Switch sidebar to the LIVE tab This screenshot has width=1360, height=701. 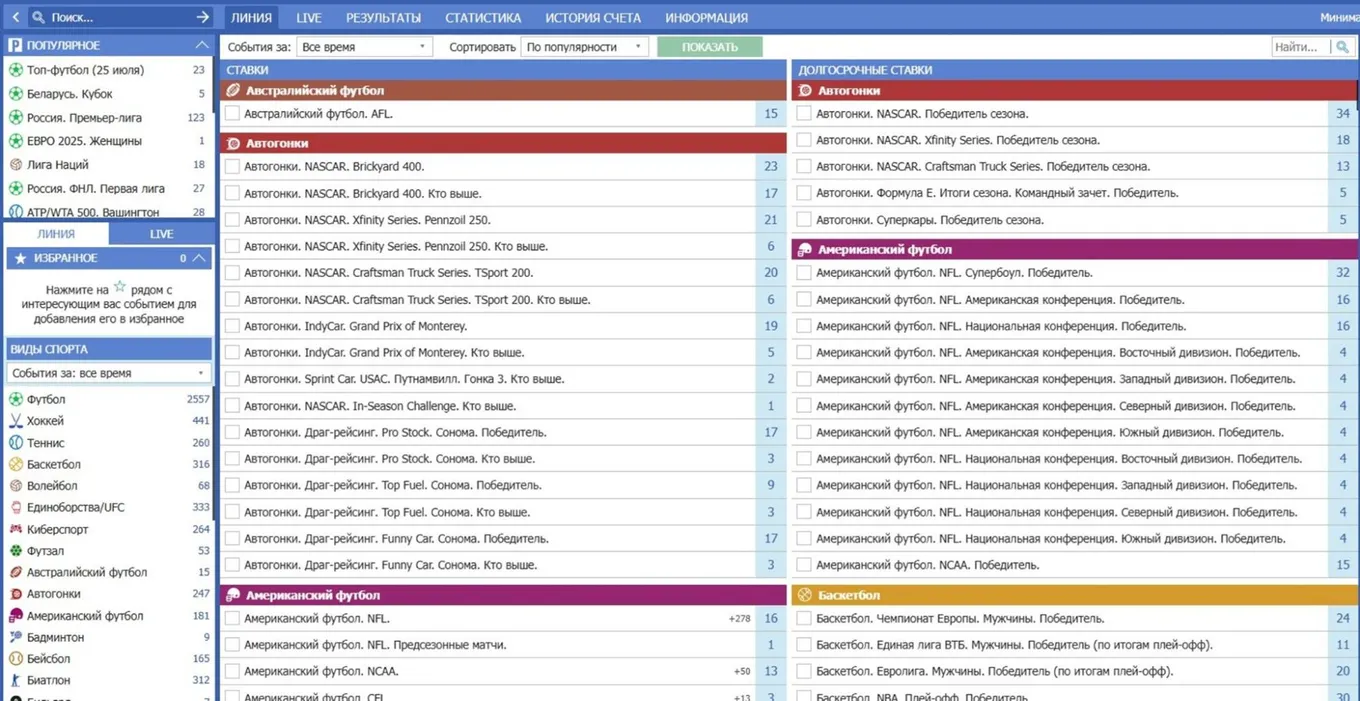[161, 234]
